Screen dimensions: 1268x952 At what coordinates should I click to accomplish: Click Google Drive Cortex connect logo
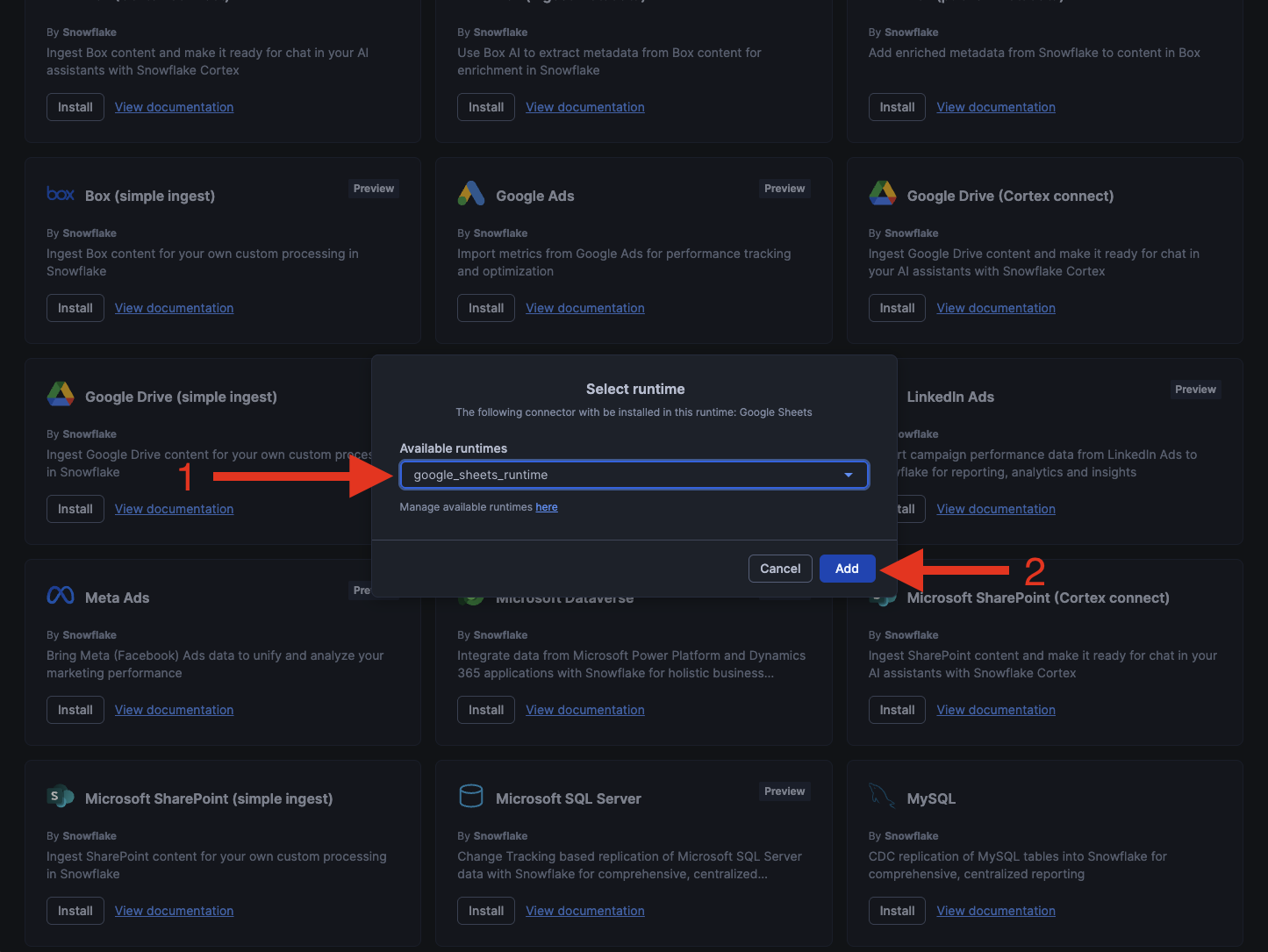[x=882, y=194]
